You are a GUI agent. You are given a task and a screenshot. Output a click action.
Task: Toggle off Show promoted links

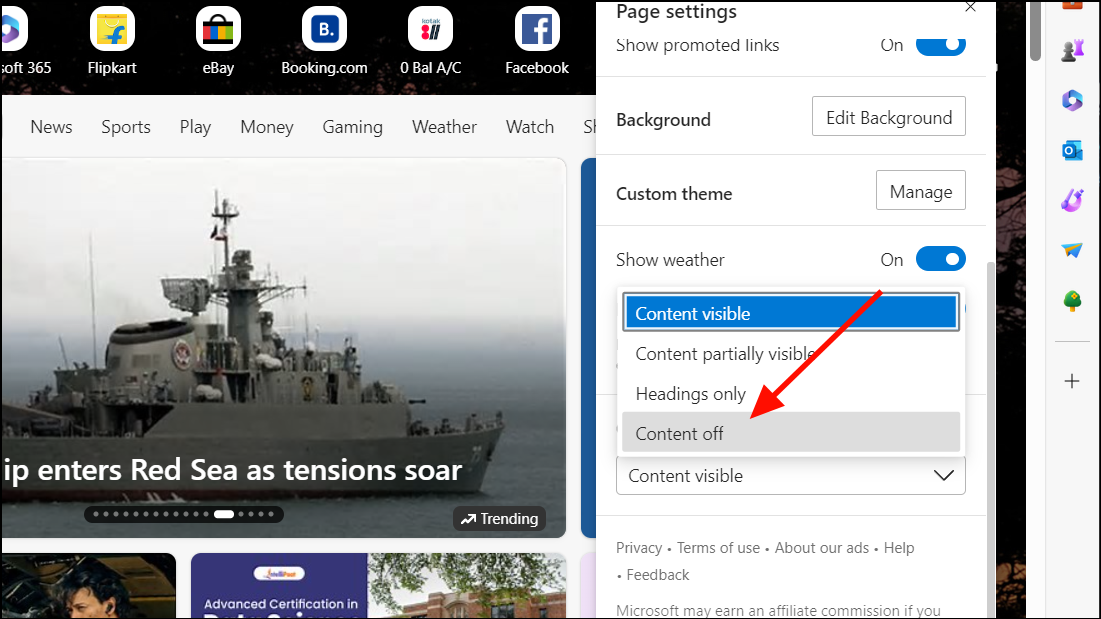(x=939, y=44)
